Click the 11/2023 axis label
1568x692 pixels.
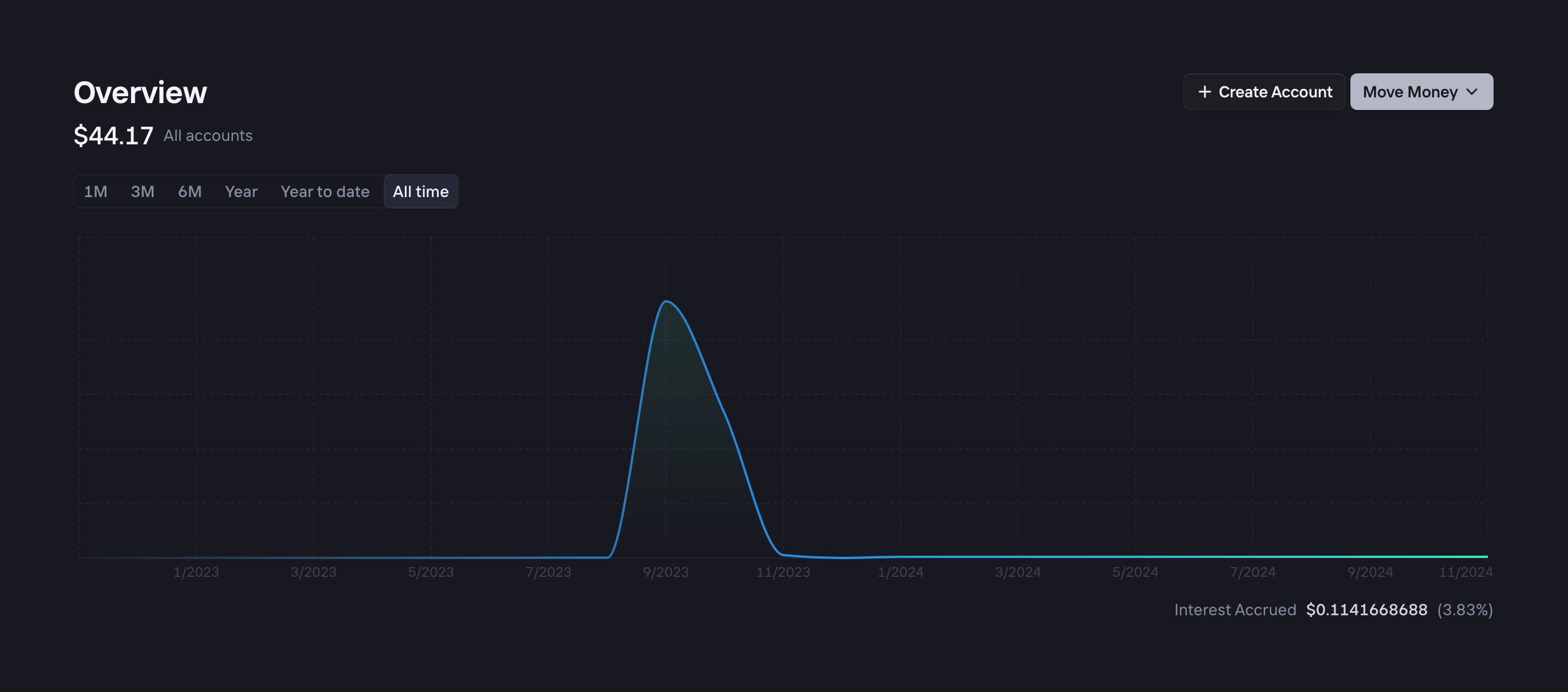point(783,572)
